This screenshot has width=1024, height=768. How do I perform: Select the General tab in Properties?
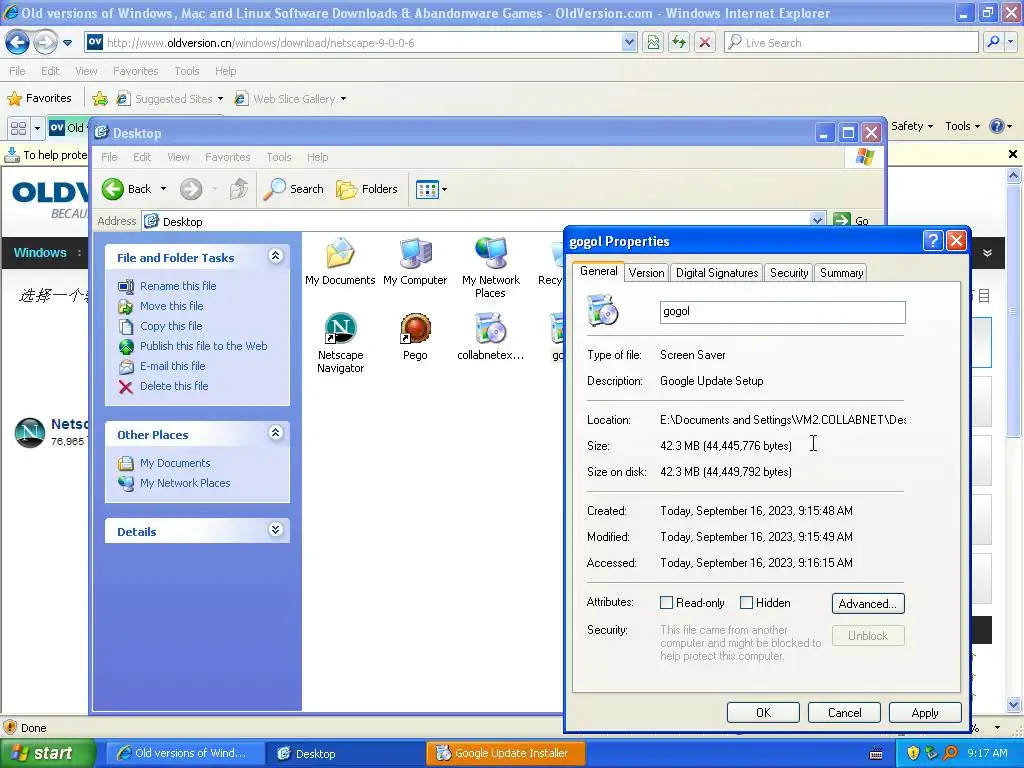pos(598,271)
